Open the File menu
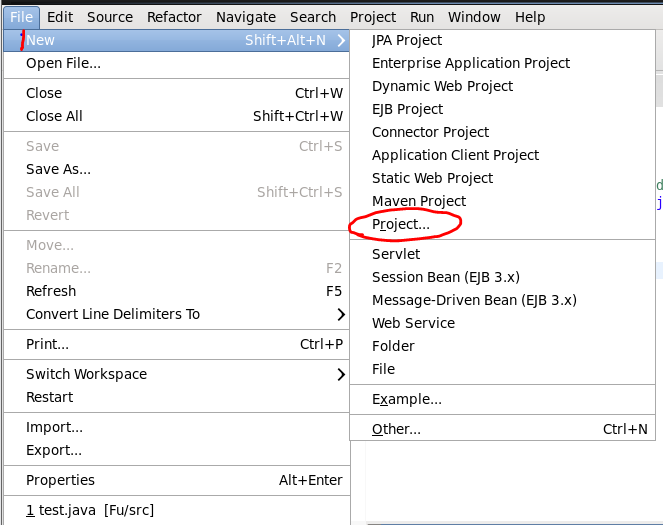This screenshot has width=663, height=525. click(21, 17)
